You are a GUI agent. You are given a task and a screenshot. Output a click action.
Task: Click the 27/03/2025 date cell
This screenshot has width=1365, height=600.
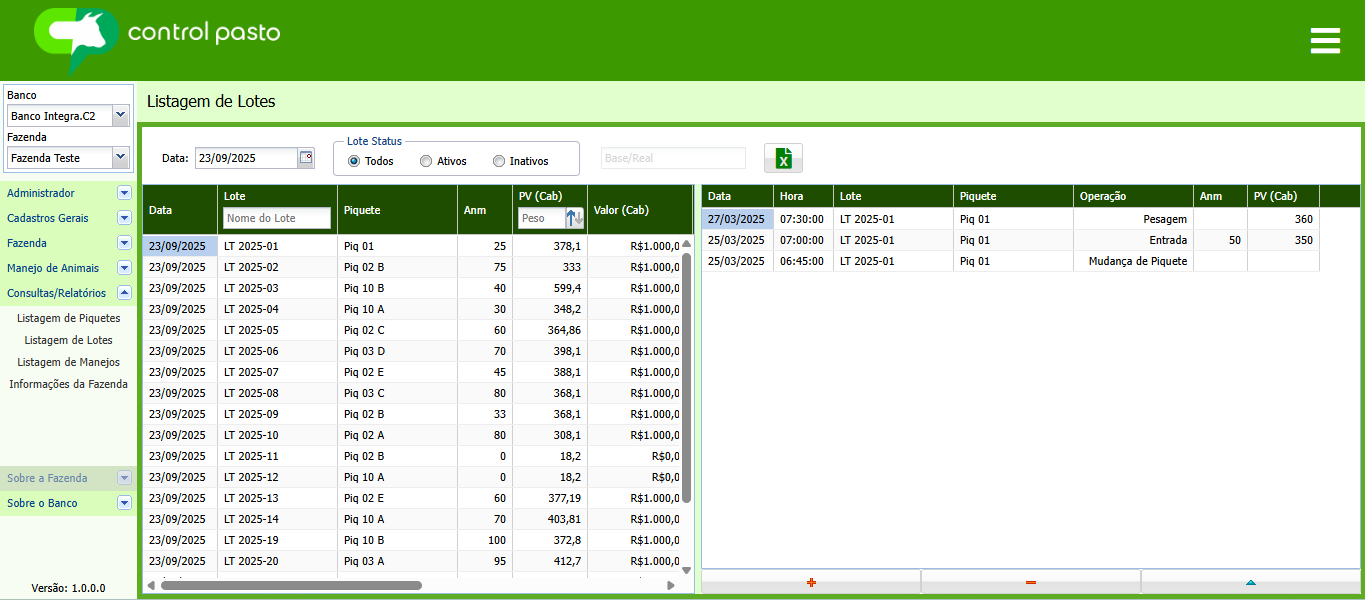[x=737, y=219]
